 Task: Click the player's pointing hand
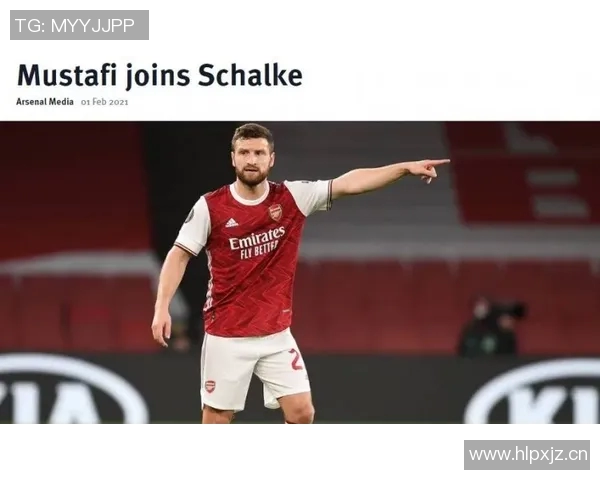tap(432, 169)
